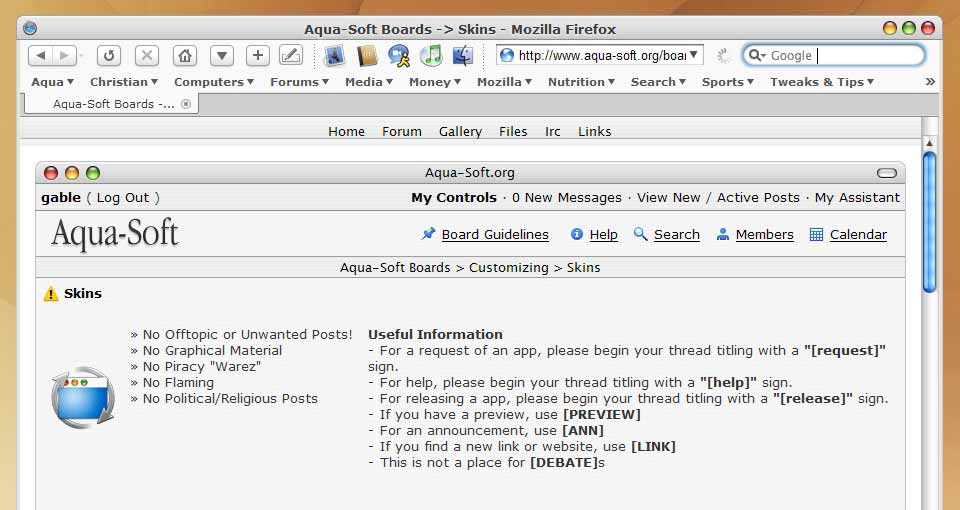Open My Assistant link
The height and width of the screenshot is (510, 960).
[857, 198]
